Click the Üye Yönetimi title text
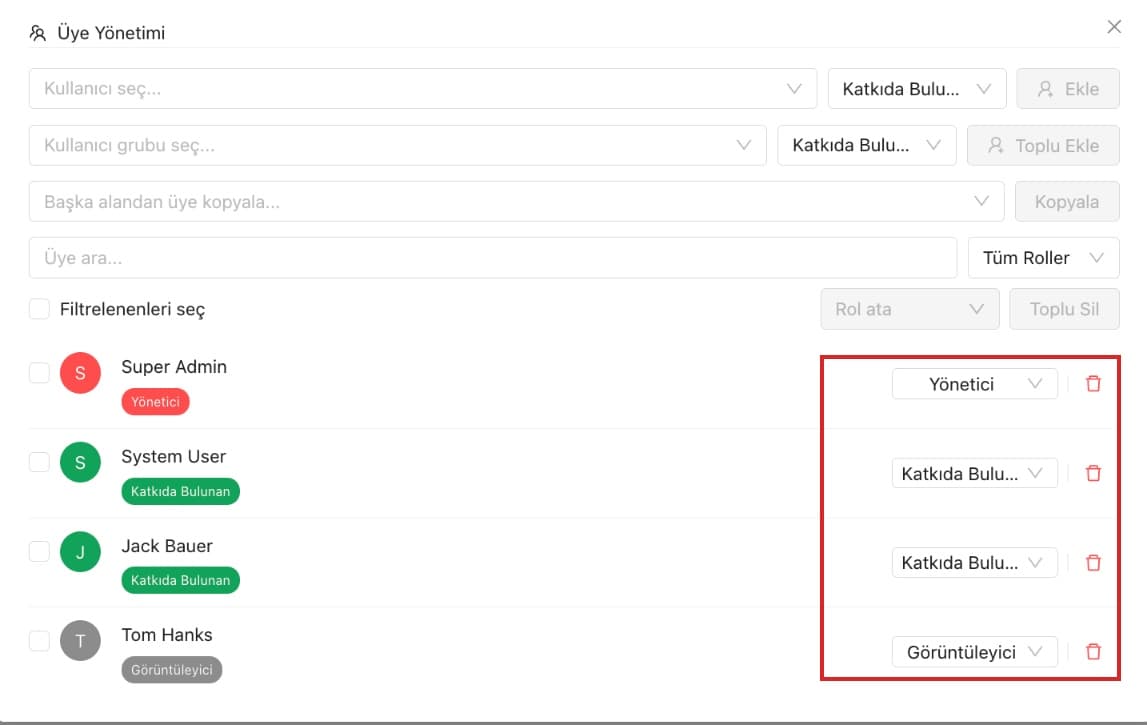 tap(111, 33)
